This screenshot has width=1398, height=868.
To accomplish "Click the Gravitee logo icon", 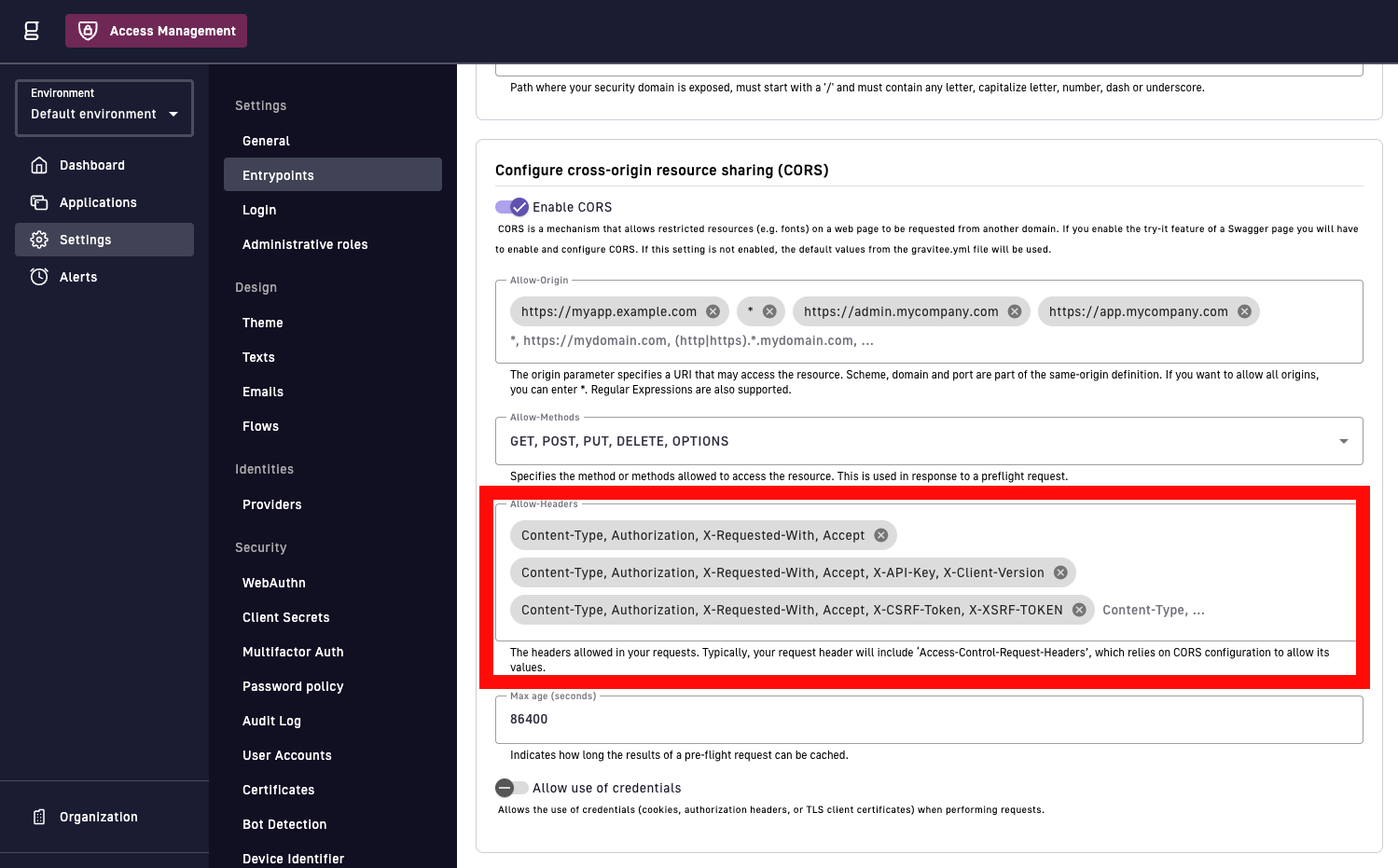I will click(x=32, y=31).
